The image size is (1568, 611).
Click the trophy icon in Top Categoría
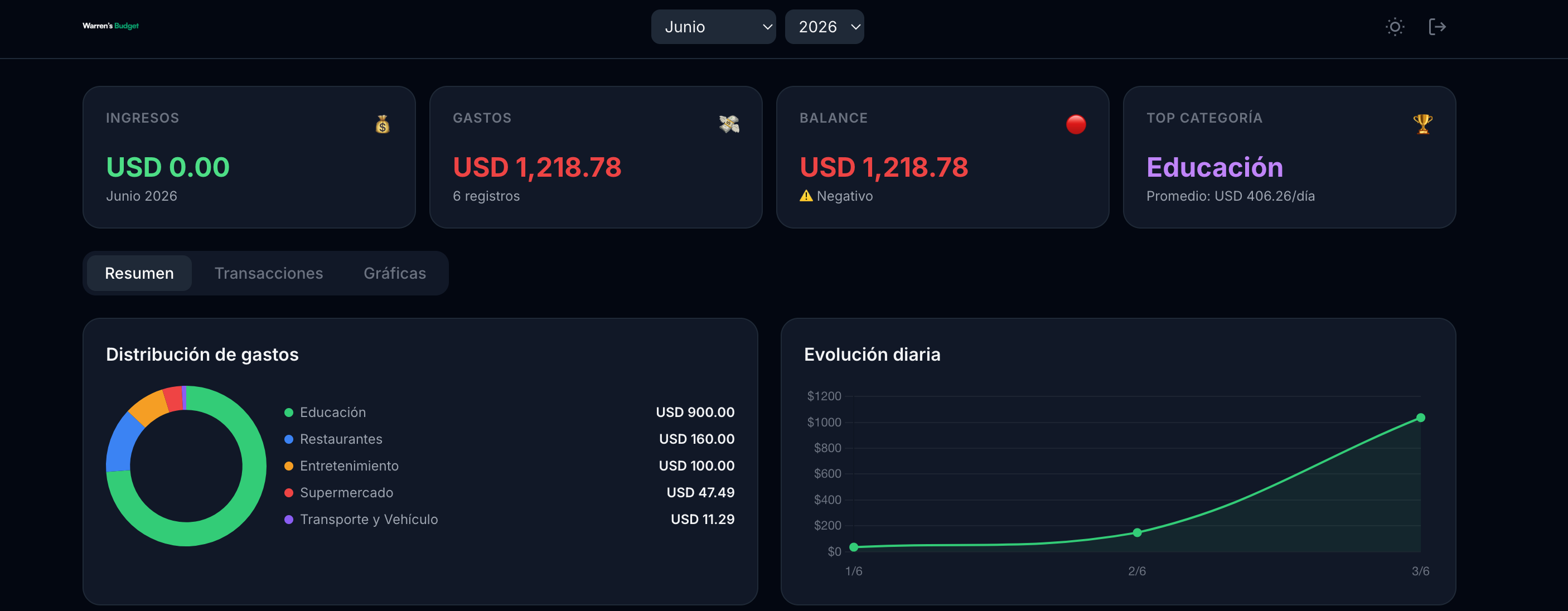[1422, 124]
